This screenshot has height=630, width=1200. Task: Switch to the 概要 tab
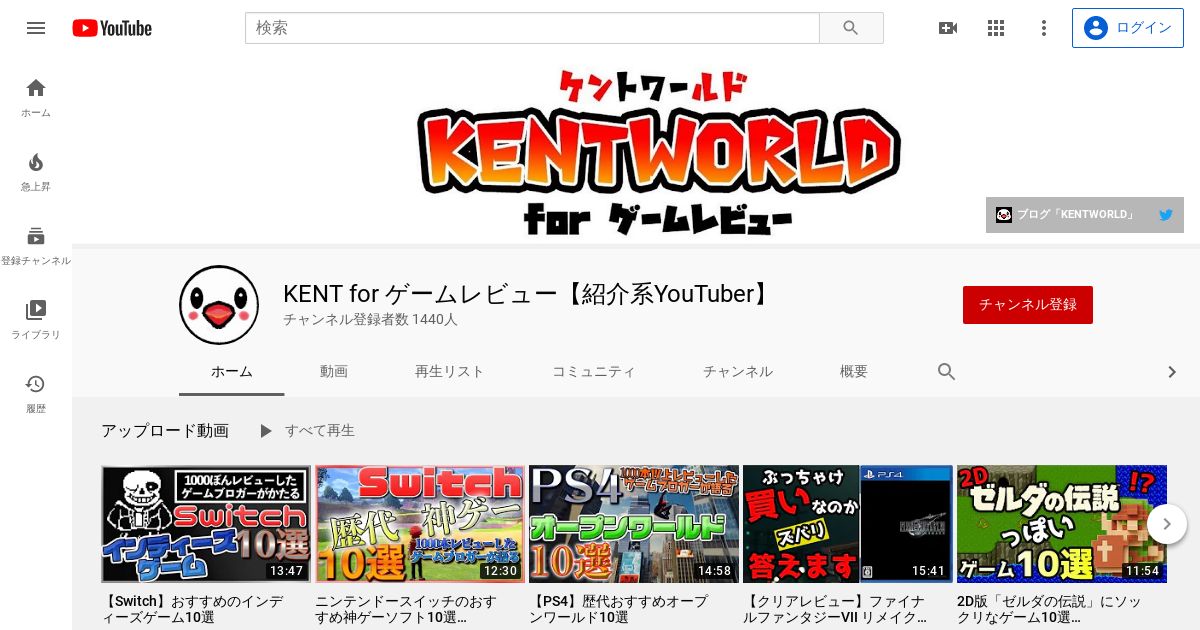[x=854, y=372]
